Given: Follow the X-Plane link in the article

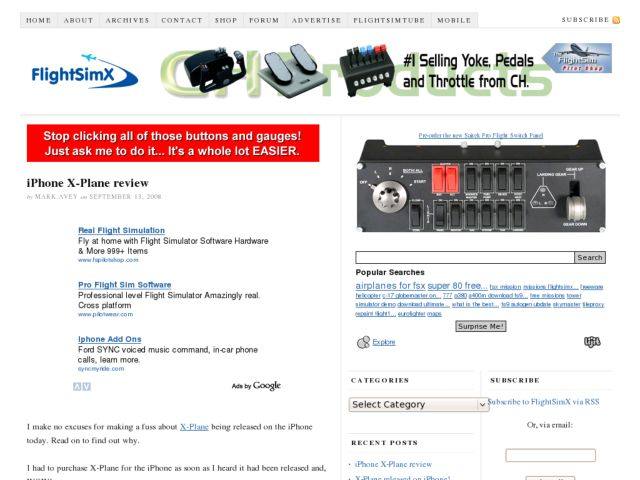Looking at the screenshot, I should 194,427.
